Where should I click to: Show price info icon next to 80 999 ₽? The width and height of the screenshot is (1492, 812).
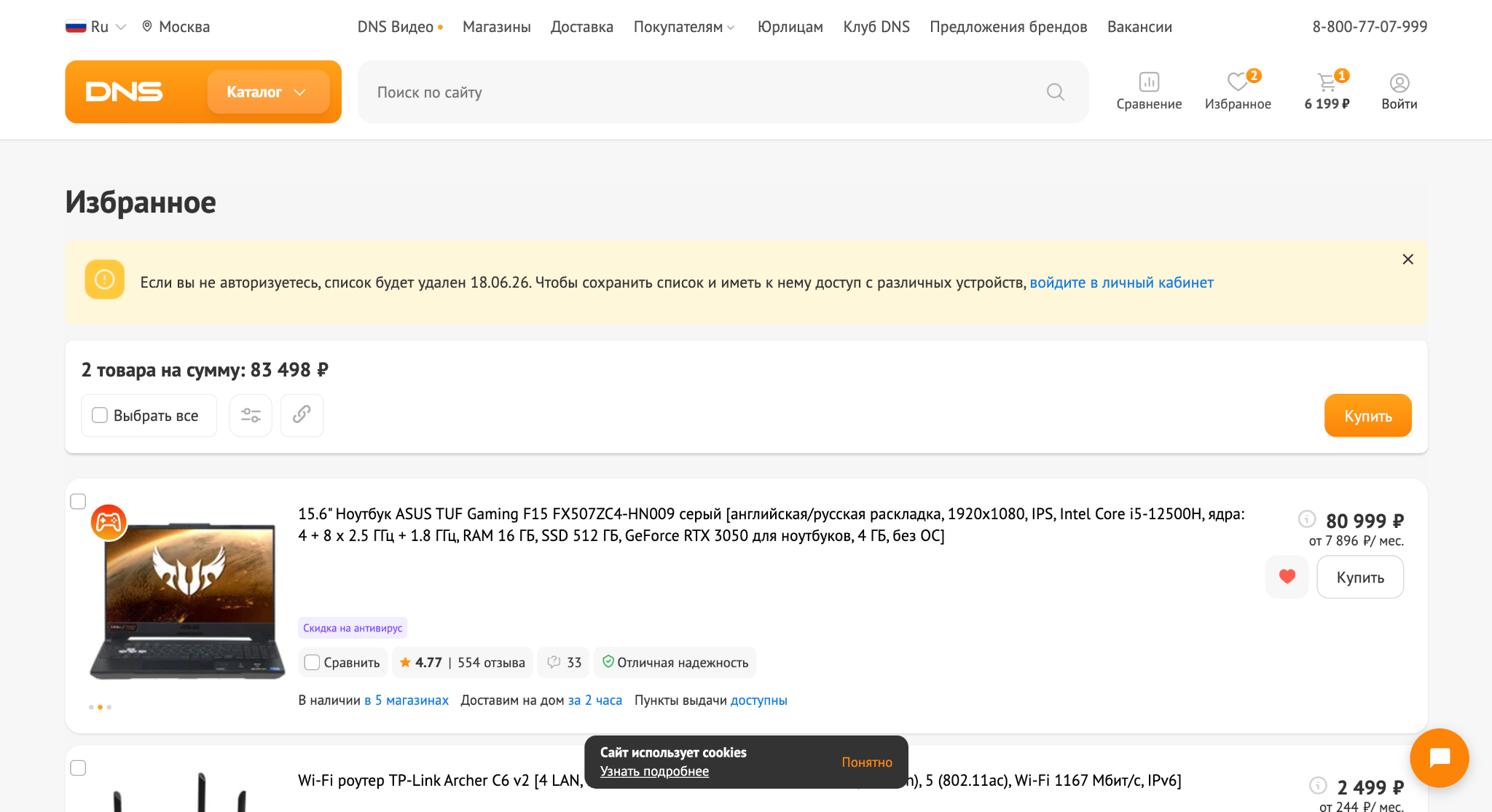[x=1307, y=519]
